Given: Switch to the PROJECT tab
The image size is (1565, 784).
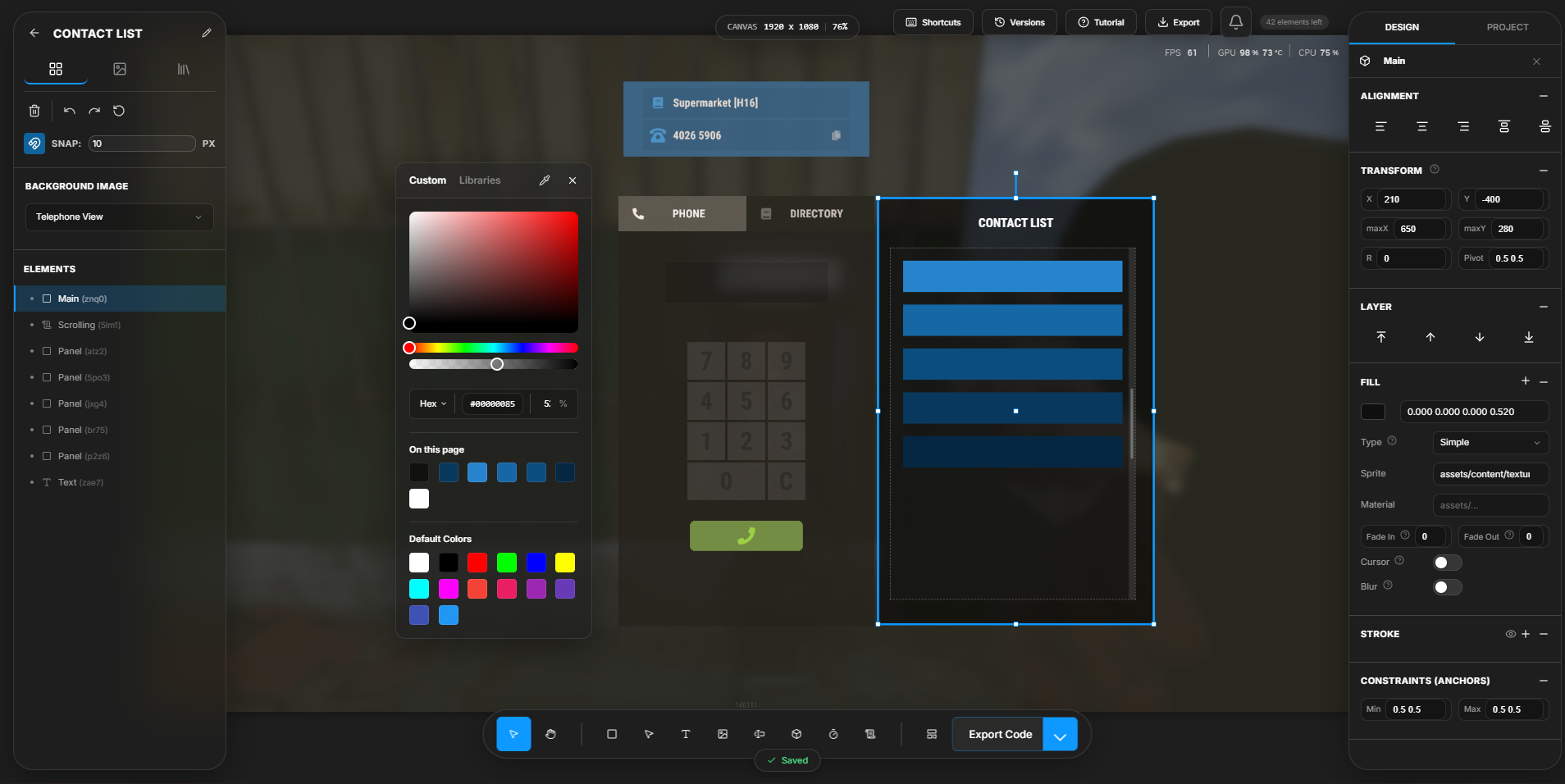Looking at the screenshot, I should [x=1507, y=27].
